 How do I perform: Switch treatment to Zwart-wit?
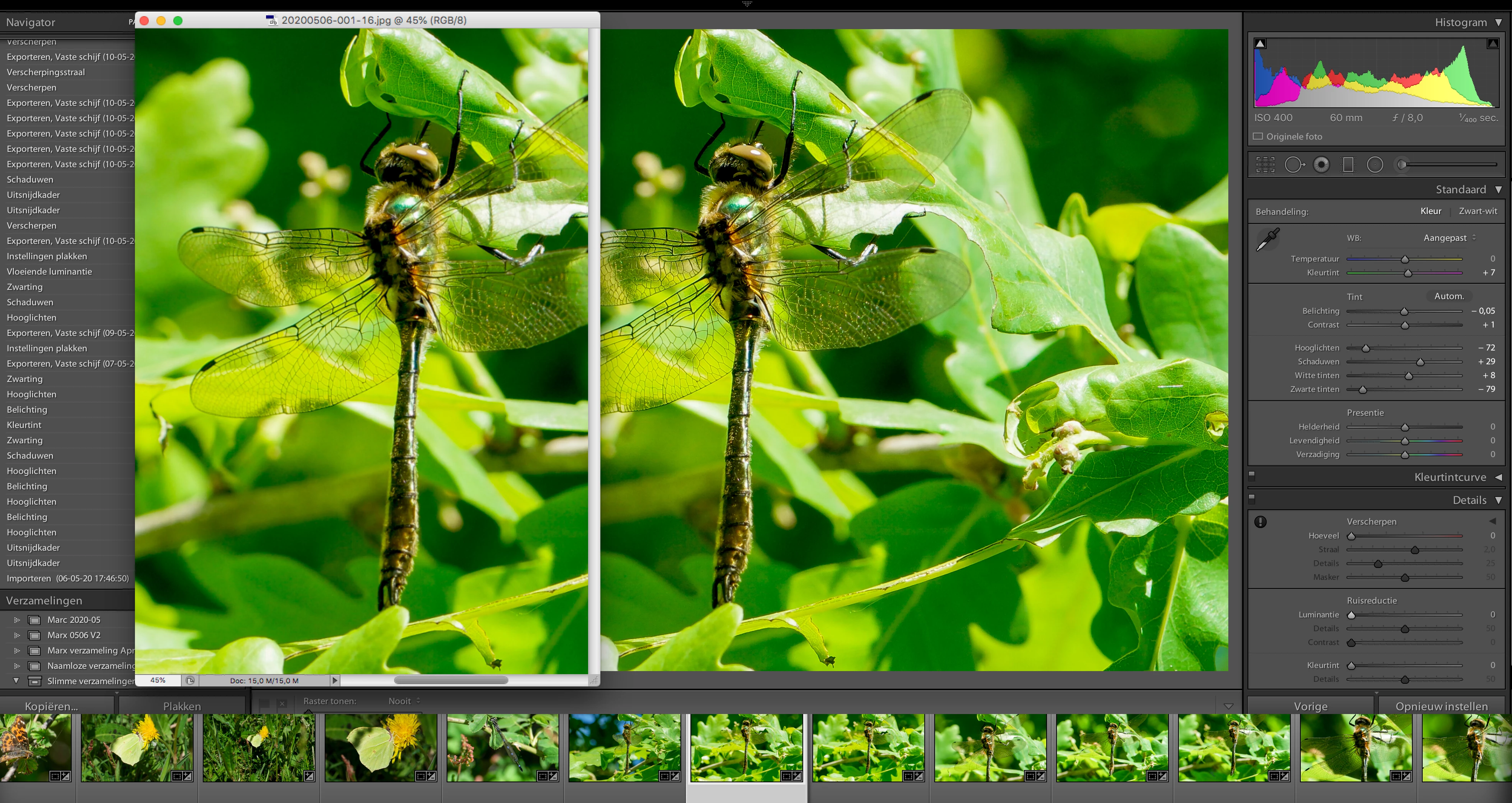click(x=1477, y=211)
